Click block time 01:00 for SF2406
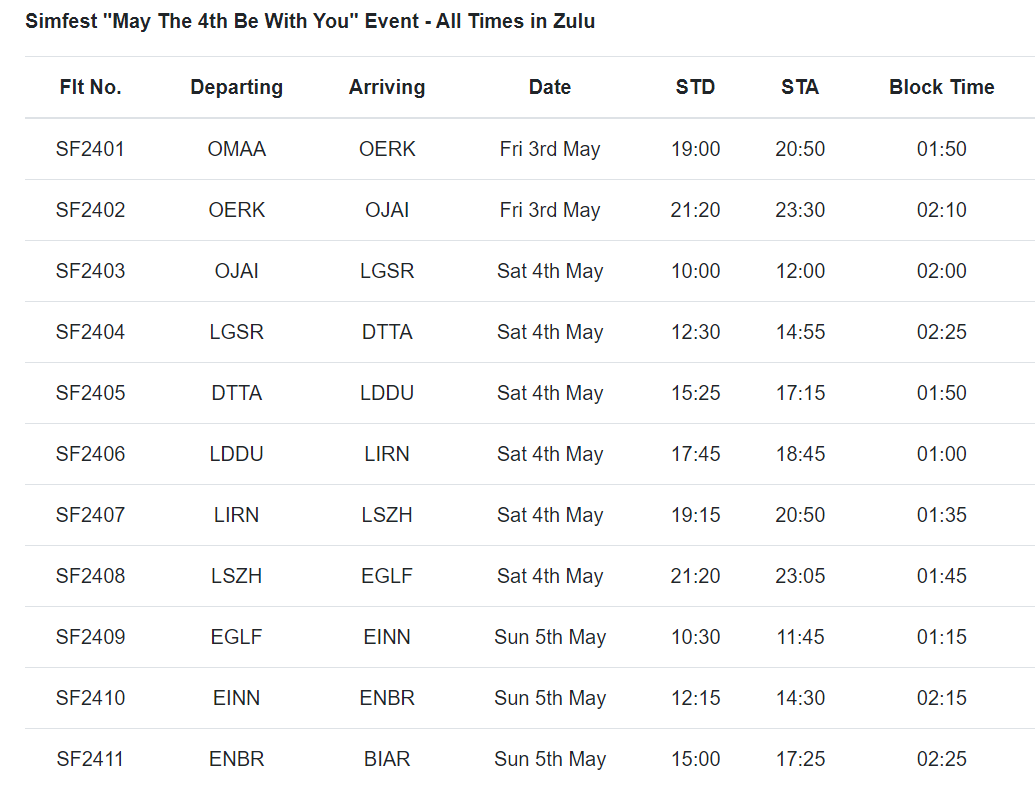The width and height of the screenshot is (1035, 808). (941, 454)
